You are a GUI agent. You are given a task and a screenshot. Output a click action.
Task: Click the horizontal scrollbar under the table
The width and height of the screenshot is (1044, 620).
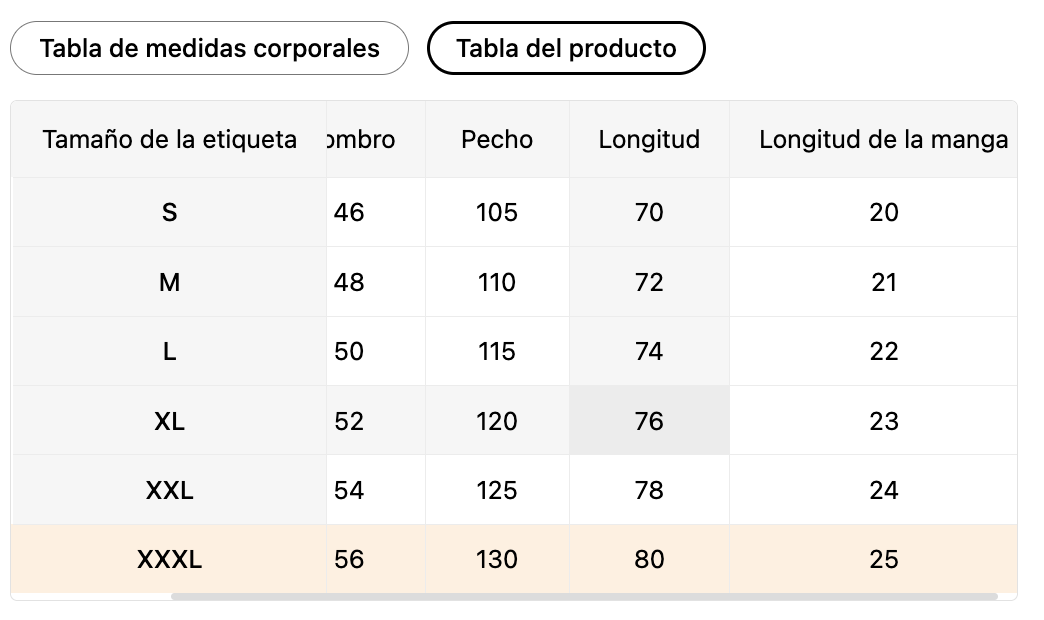584,597
